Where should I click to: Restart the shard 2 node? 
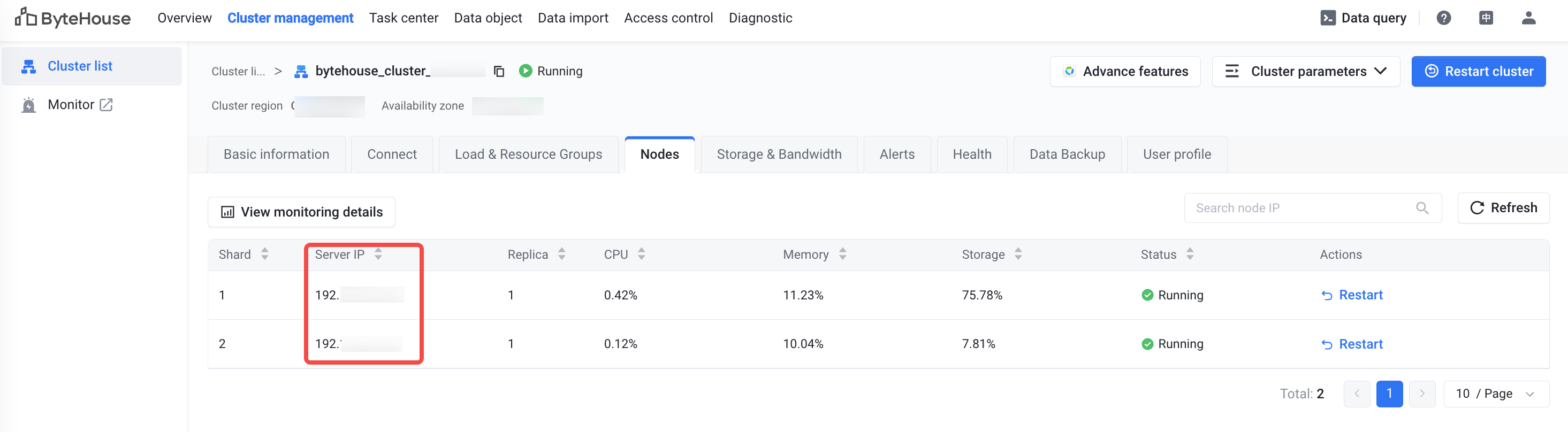[x=1352, y=344]
